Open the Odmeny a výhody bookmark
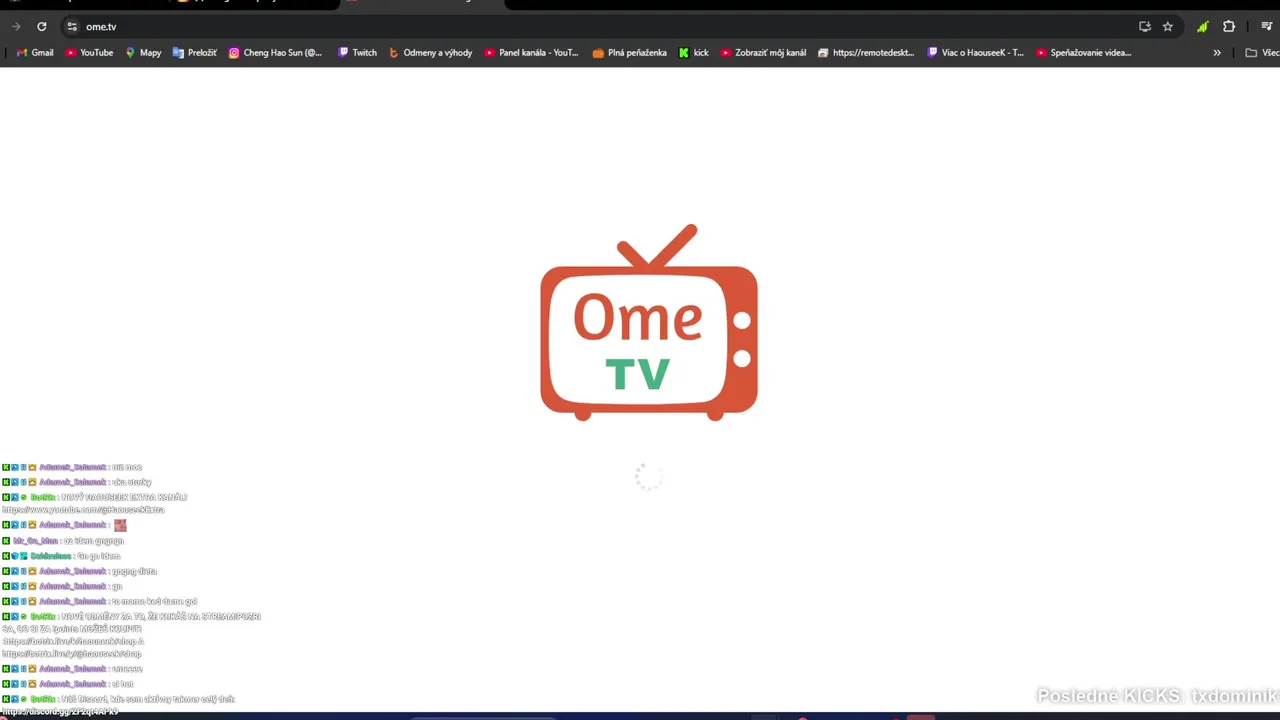This screenshot has height=720, width=1280. click(x=430, y=53)
